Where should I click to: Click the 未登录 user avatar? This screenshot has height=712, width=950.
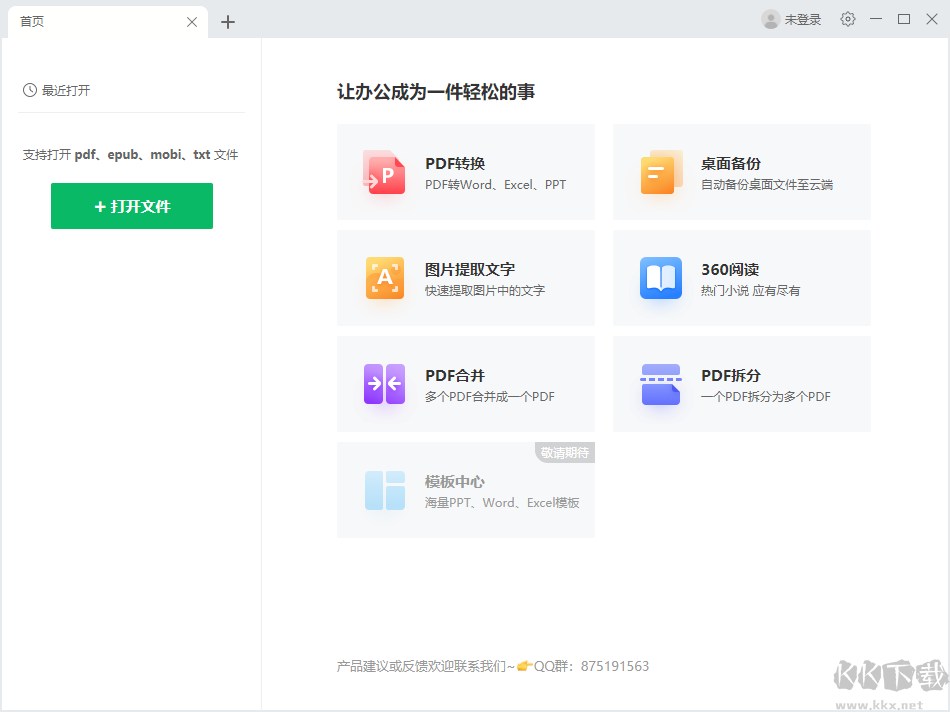[770, 18]
